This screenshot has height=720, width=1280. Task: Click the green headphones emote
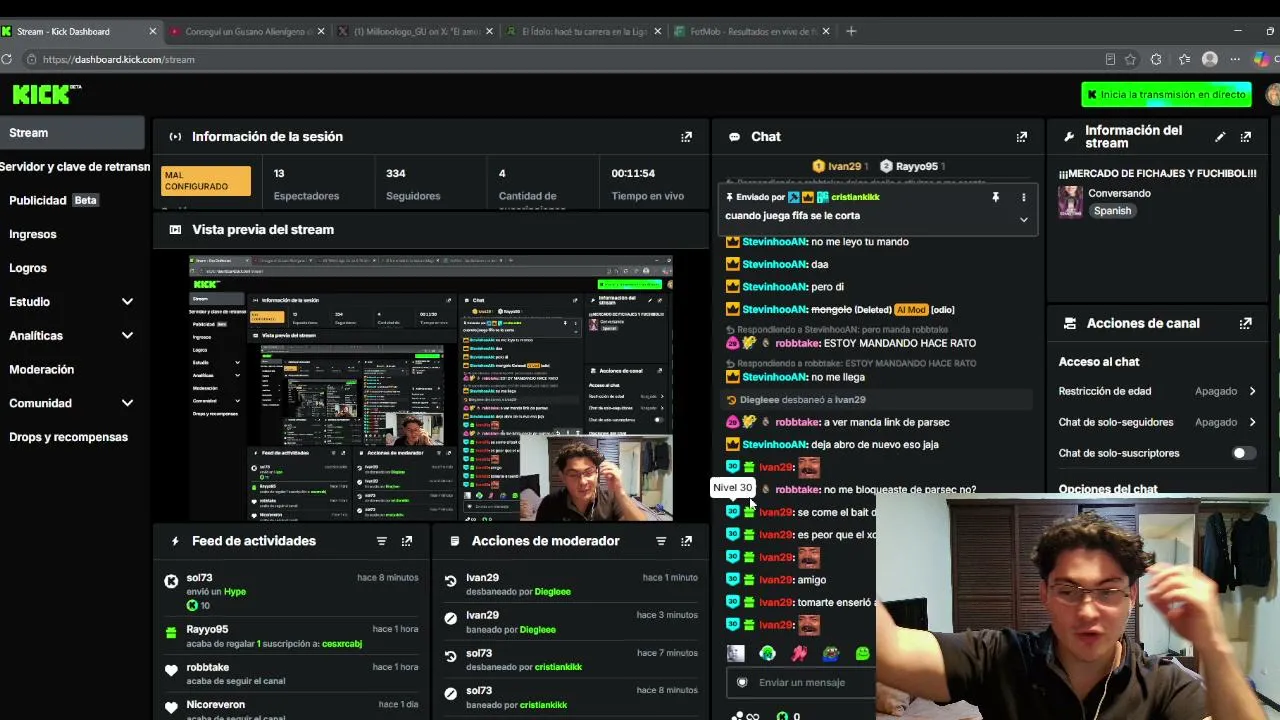point(767,654)
